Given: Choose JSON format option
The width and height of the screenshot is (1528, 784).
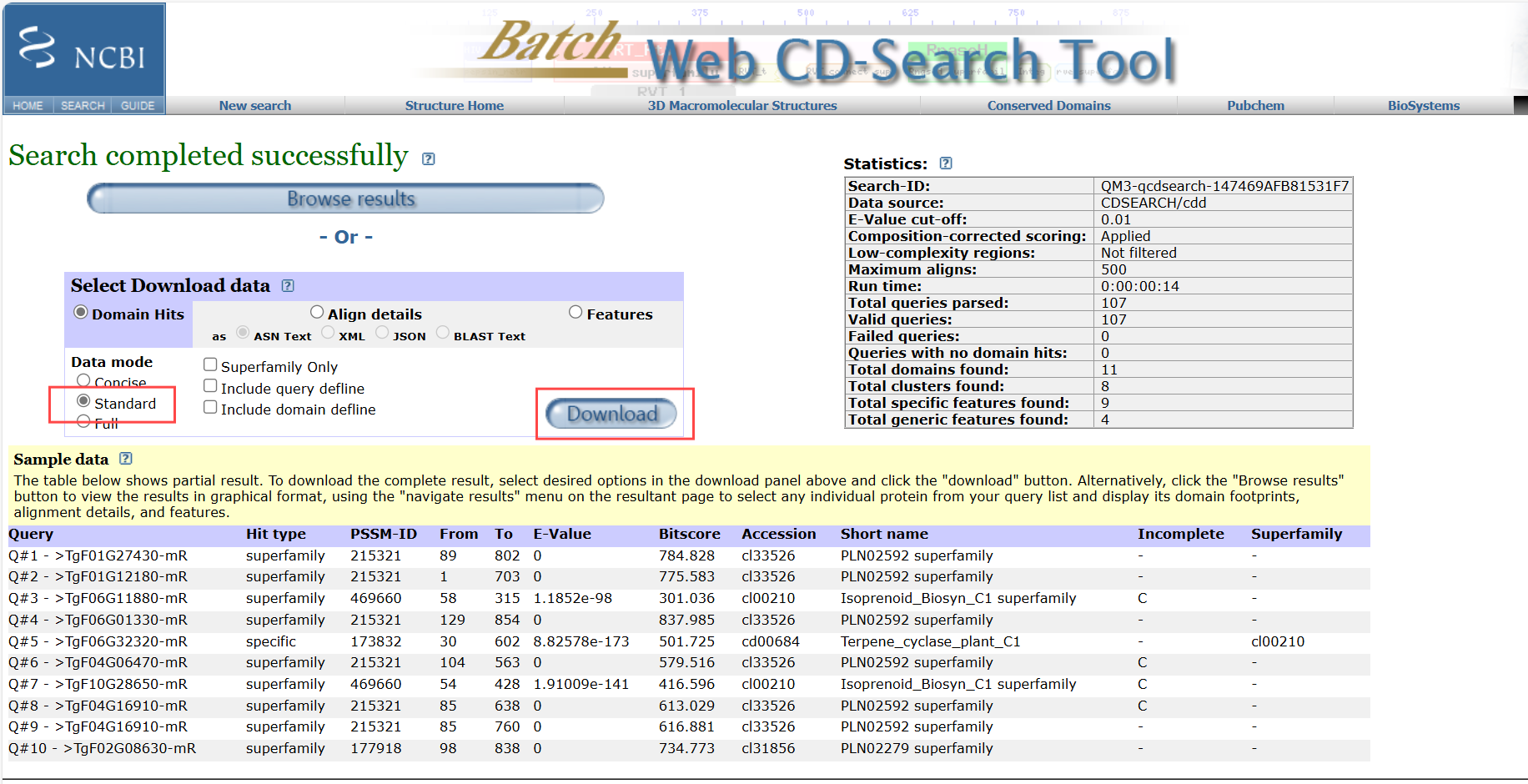Looking at the screenshot, I should [x=382, y=333].
